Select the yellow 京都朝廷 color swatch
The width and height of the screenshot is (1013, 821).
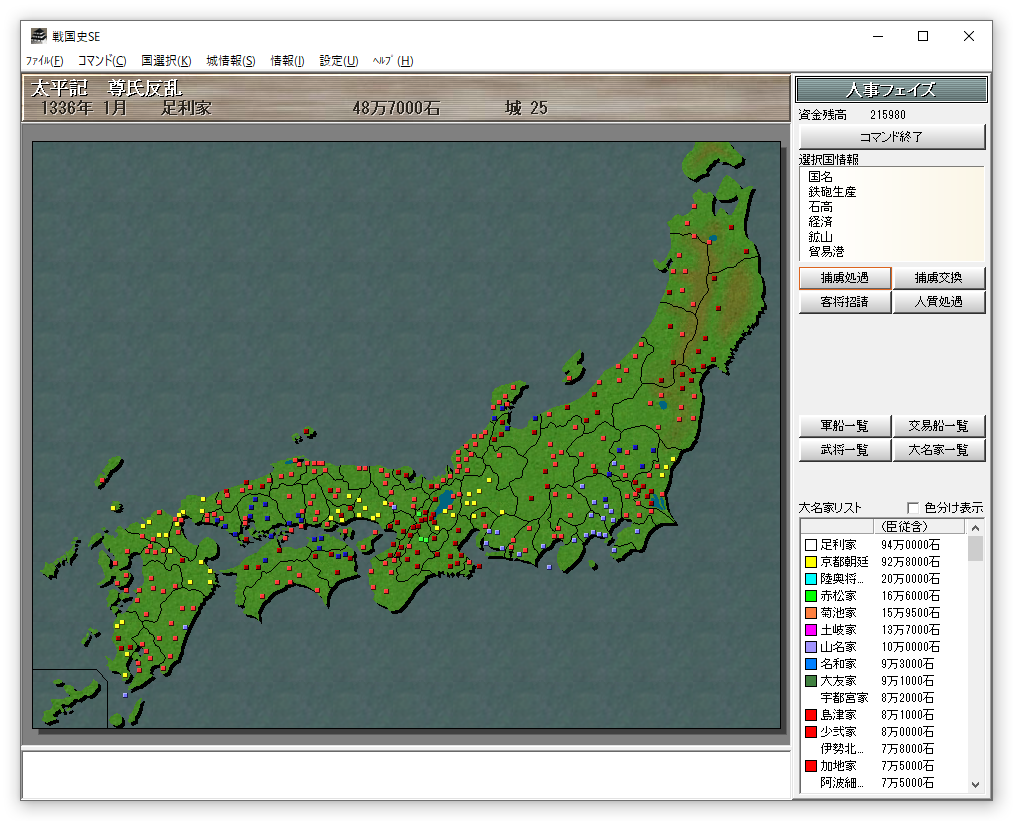point(811,562)
